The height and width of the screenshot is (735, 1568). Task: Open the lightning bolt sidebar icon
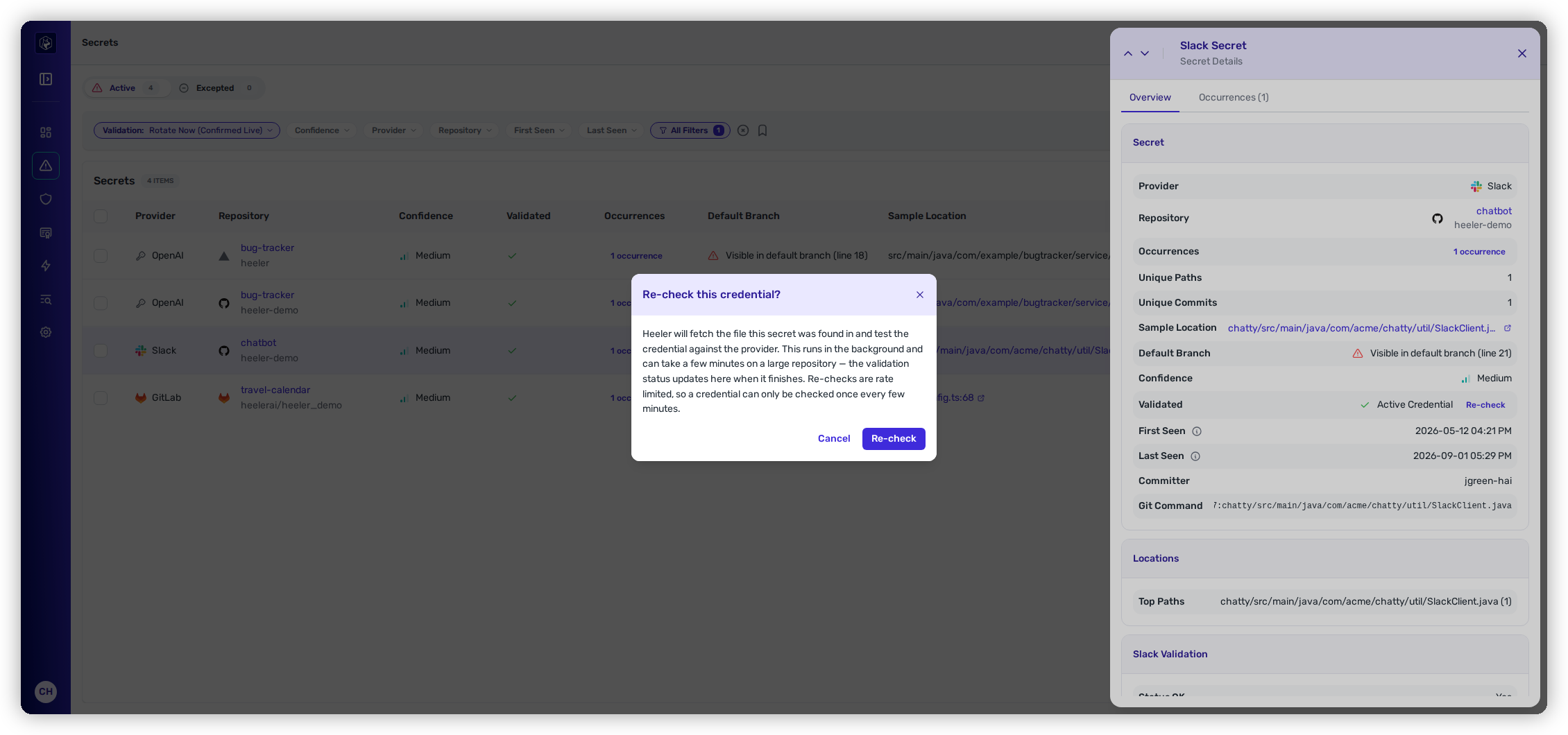(x=46, y=266)
